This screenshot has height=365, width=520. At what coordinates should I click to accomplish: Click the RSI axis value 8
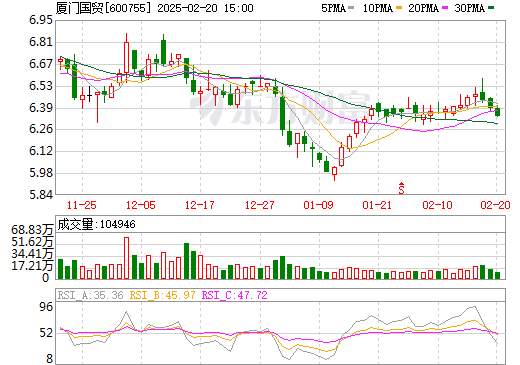[49, 359]
